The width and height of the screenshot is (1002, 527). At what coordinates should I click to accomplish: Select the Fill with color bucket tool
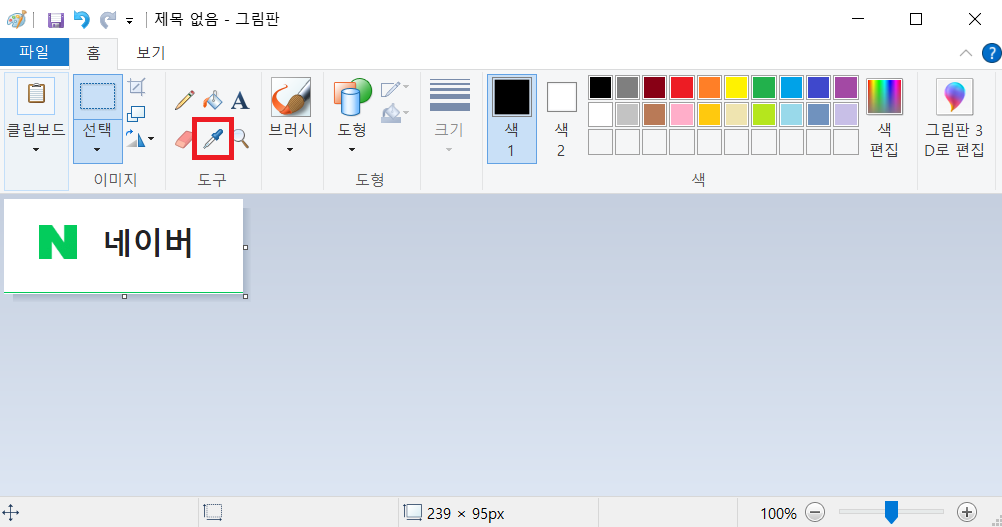point(213,100)
